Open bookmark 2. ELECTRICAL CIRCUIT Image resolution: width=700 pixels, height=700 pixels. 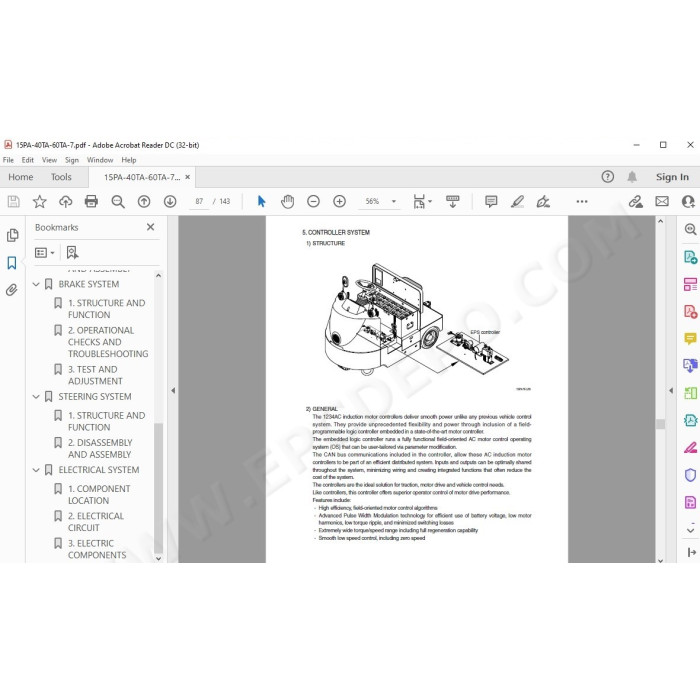pyautogui.click(x=96, y=522)
